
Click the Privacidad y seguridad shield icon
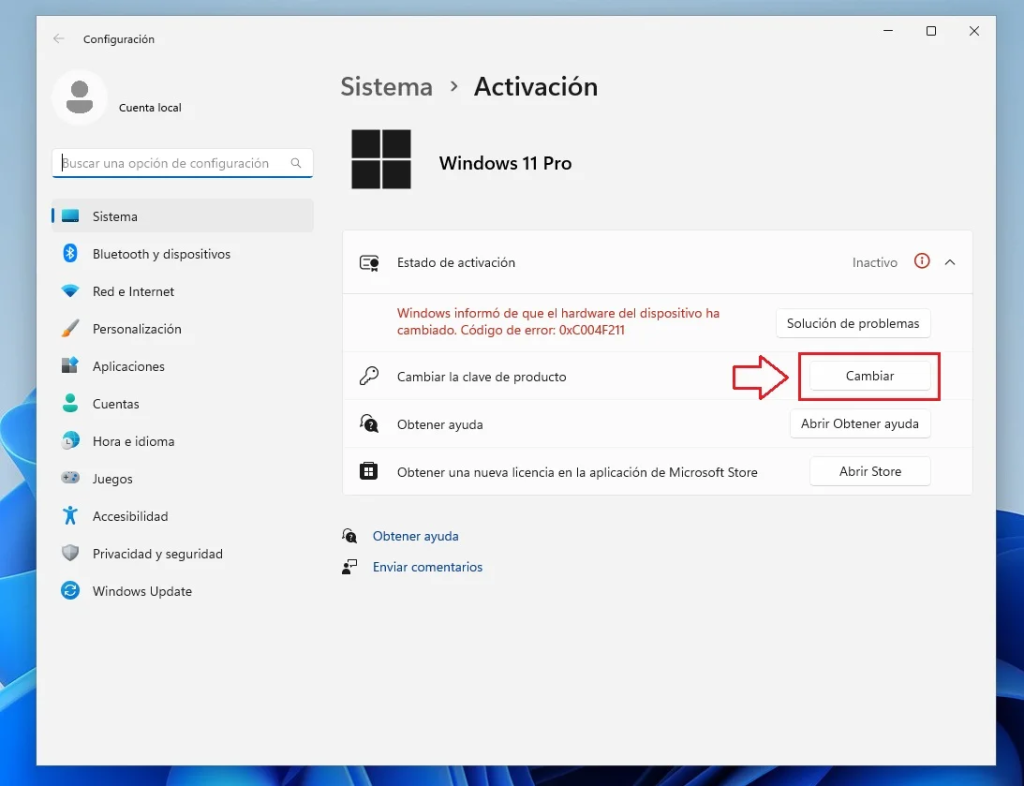point(70,554)
